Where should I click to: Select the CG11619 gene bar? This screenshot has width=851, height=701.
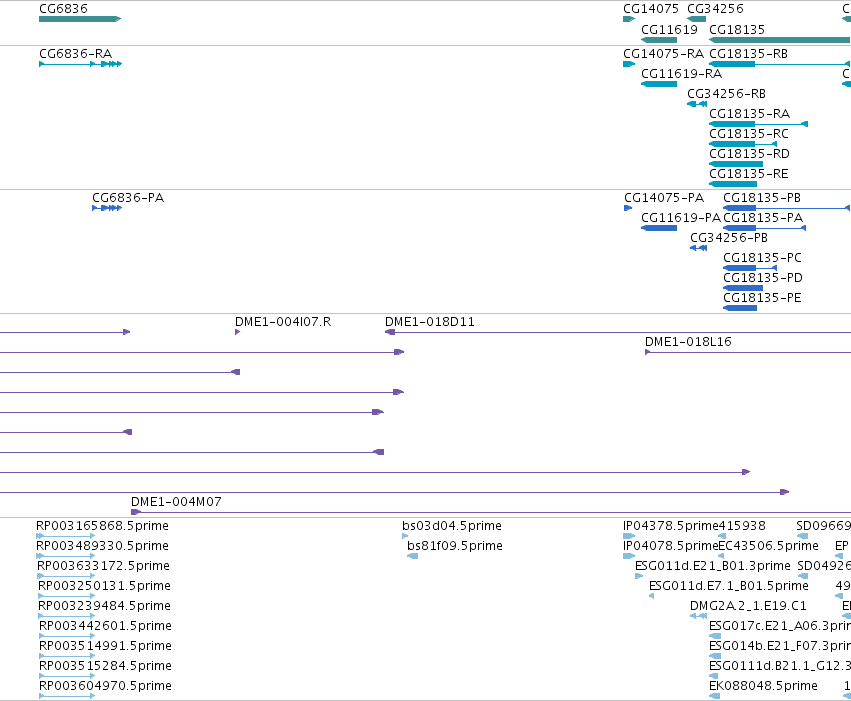[x=659, y=40]
